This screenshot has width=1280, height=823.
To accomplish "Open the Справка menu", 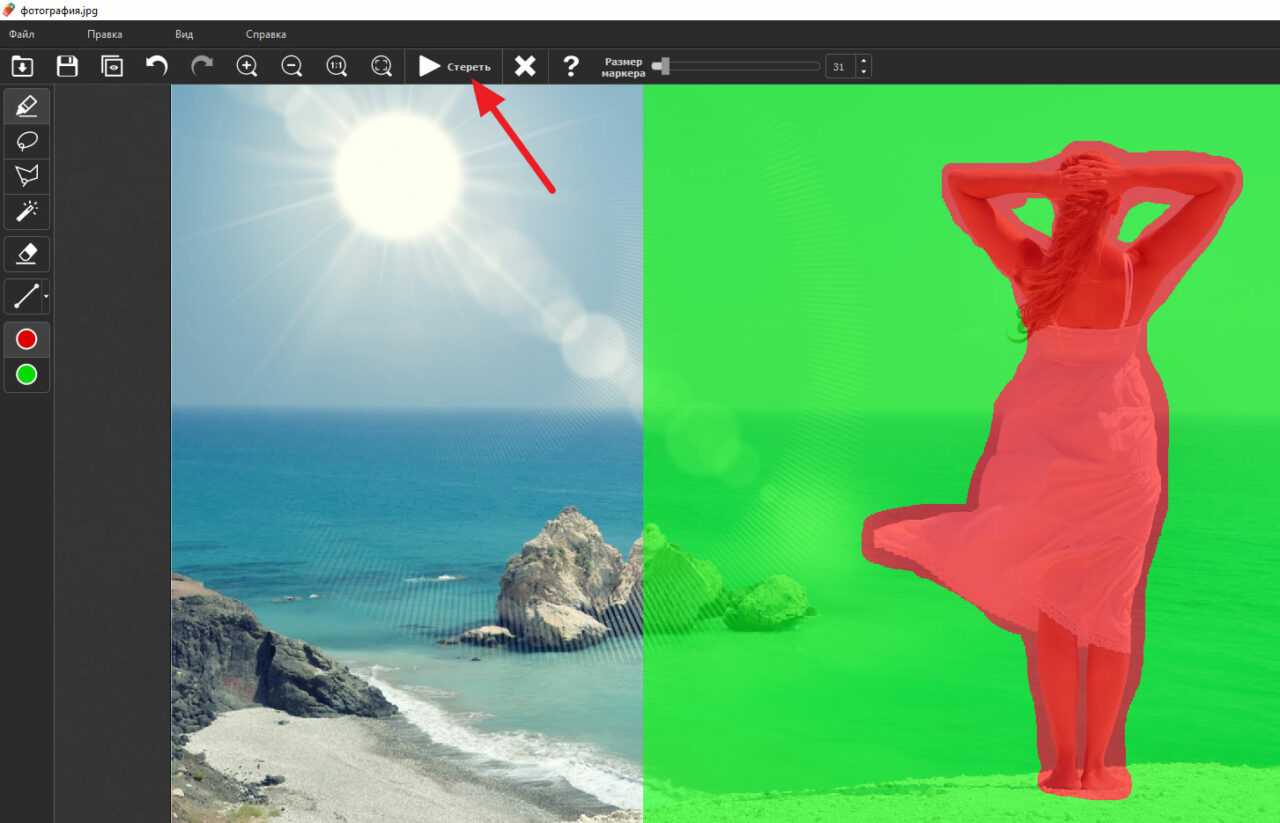I will [x=266, y=34].
